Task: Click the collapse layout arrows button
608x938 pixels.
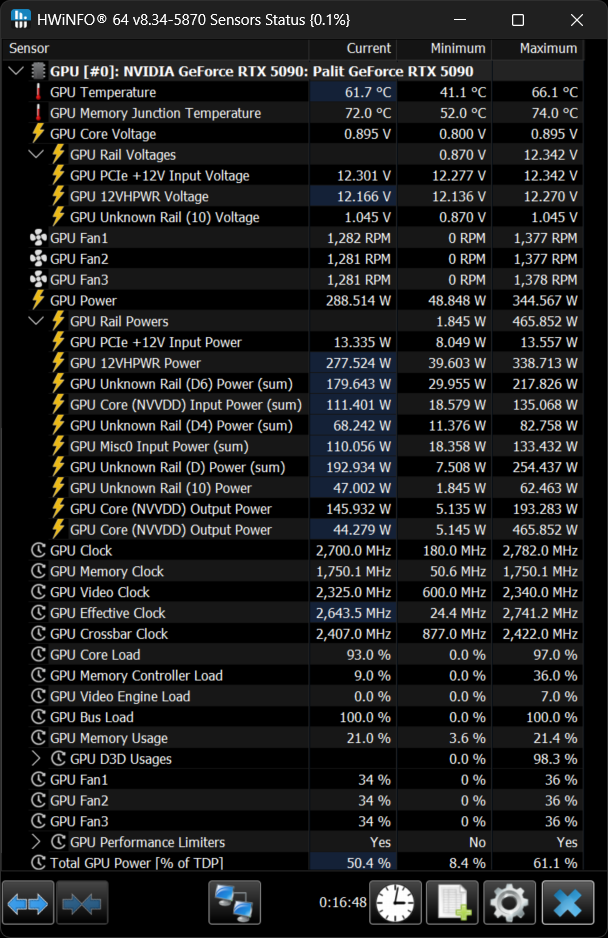Action: tap(82, 903)
